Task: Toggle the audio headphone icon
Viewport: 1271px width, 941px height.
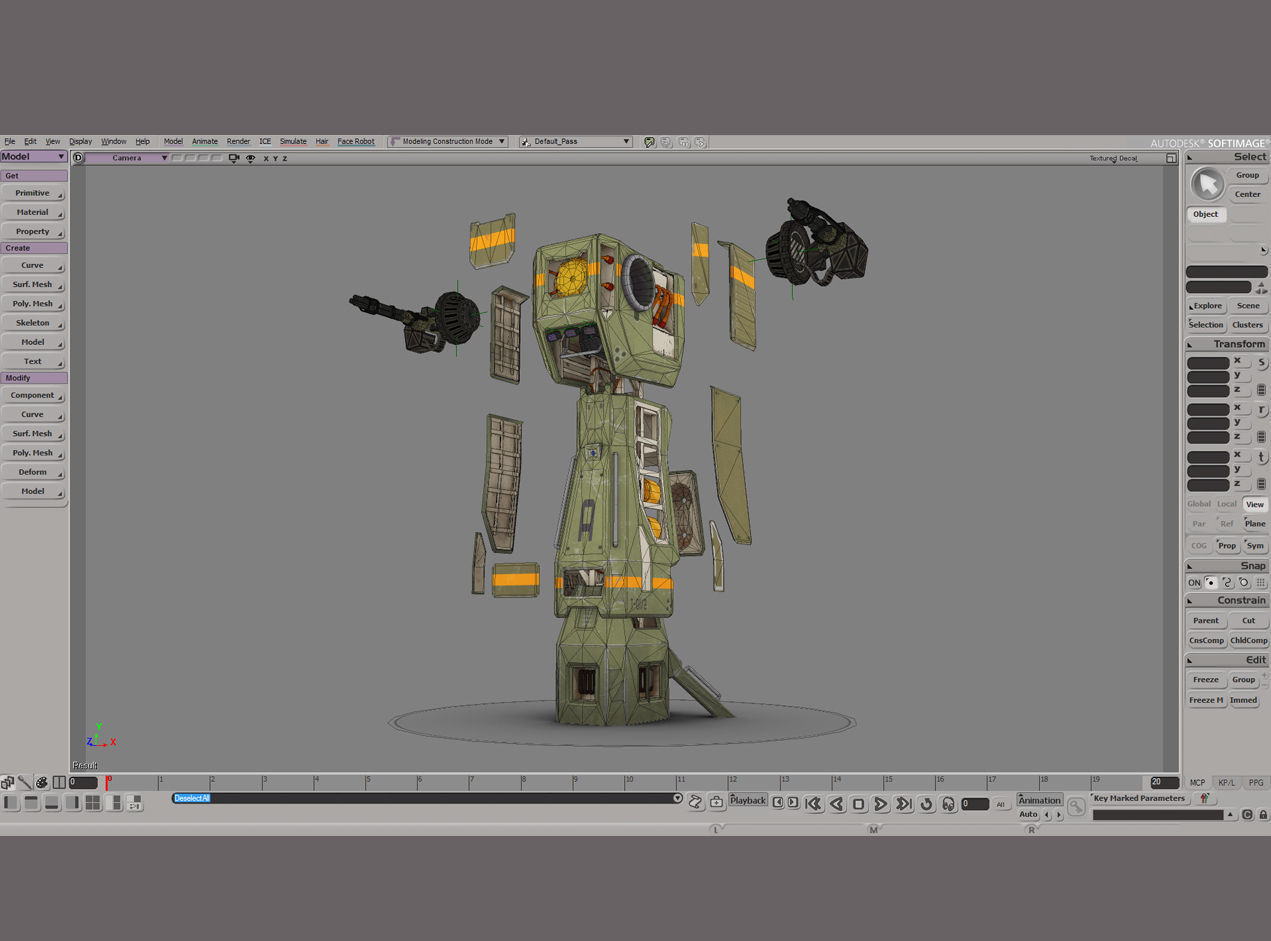Action: click(948, 803)
